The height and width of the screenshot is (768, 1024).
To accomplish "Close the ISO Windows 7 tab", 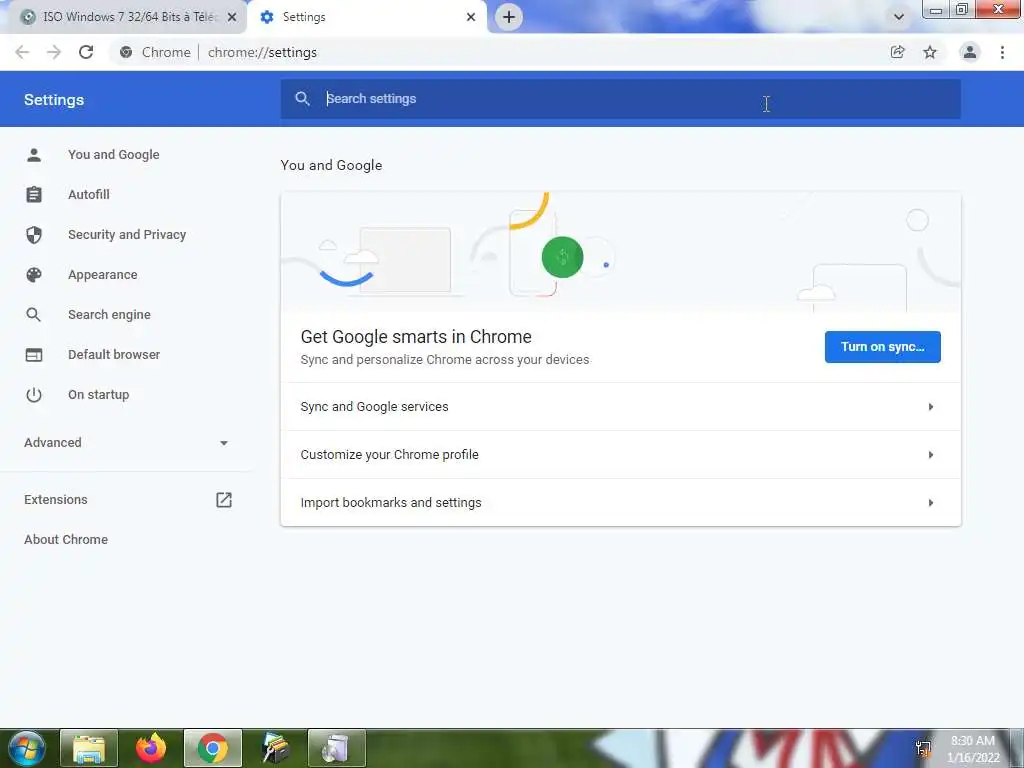I will coord(232,17).
